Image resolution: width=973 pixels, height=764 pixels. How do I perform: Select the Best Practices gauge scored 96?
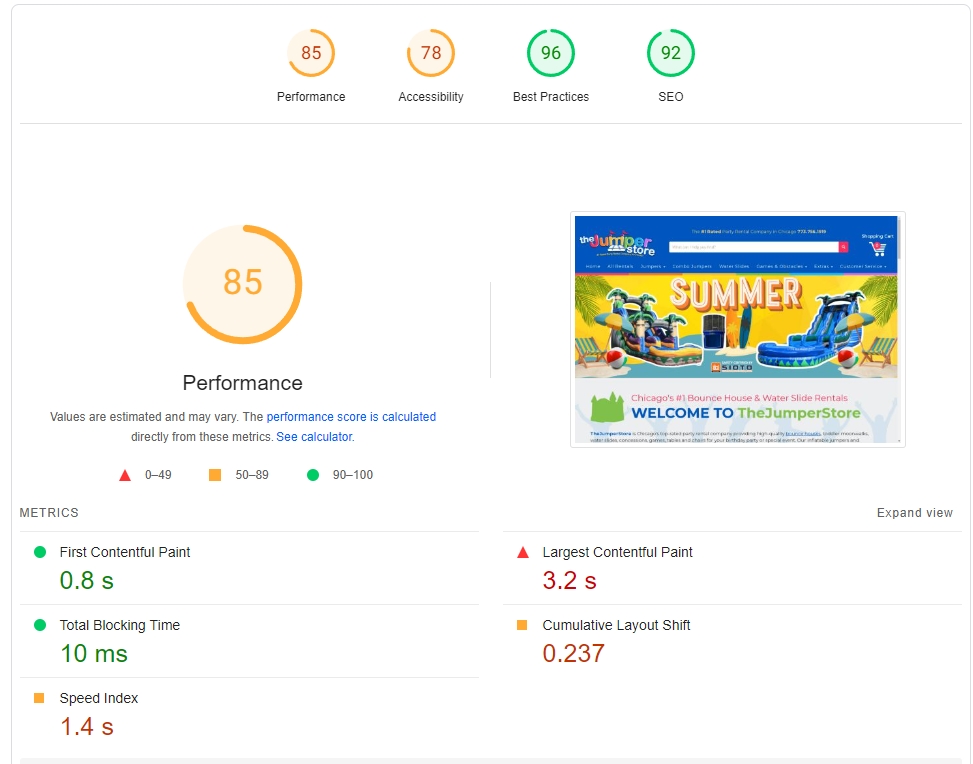pos(551,53)
